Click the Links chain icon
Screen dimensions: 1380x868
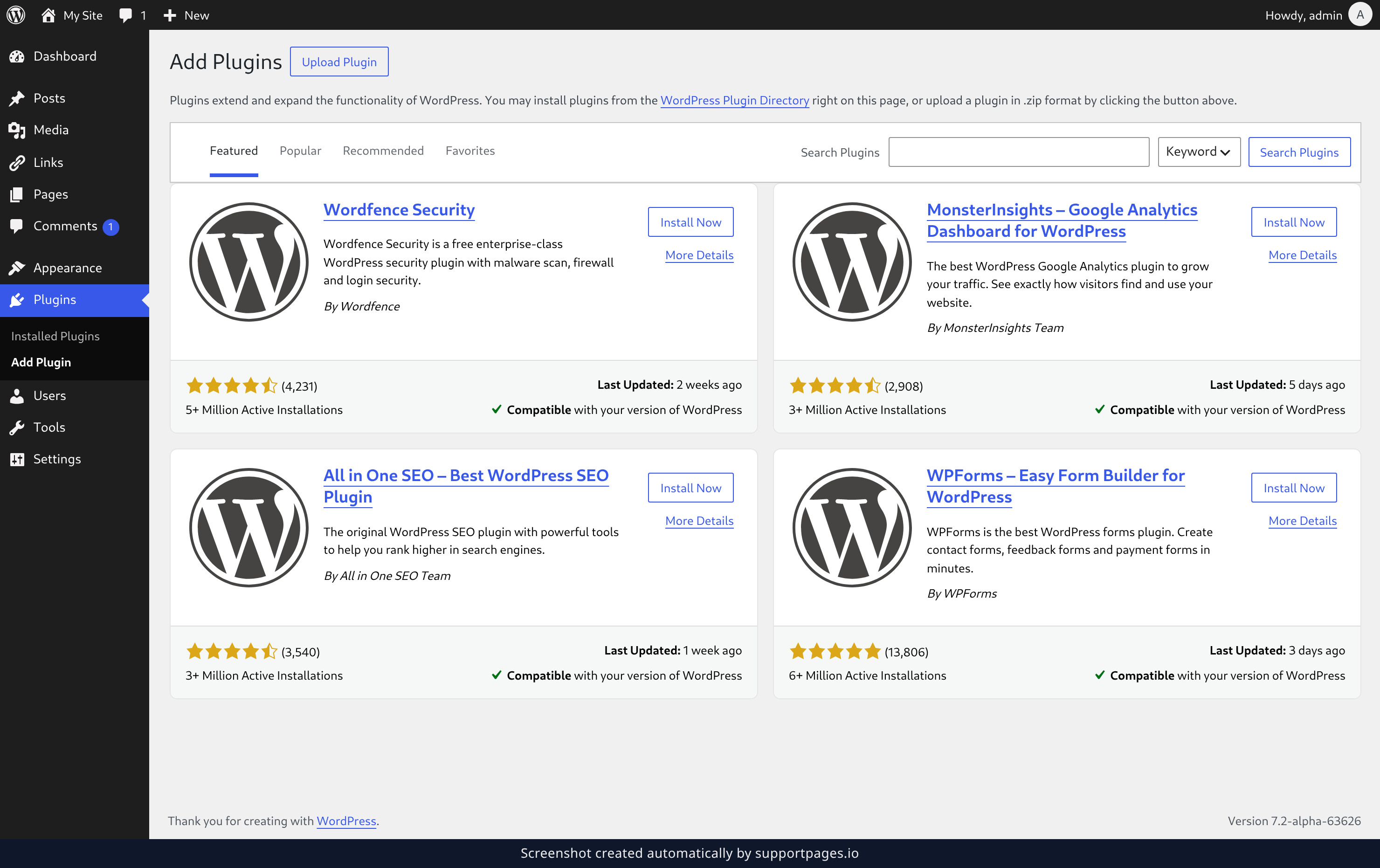(17, 163)
